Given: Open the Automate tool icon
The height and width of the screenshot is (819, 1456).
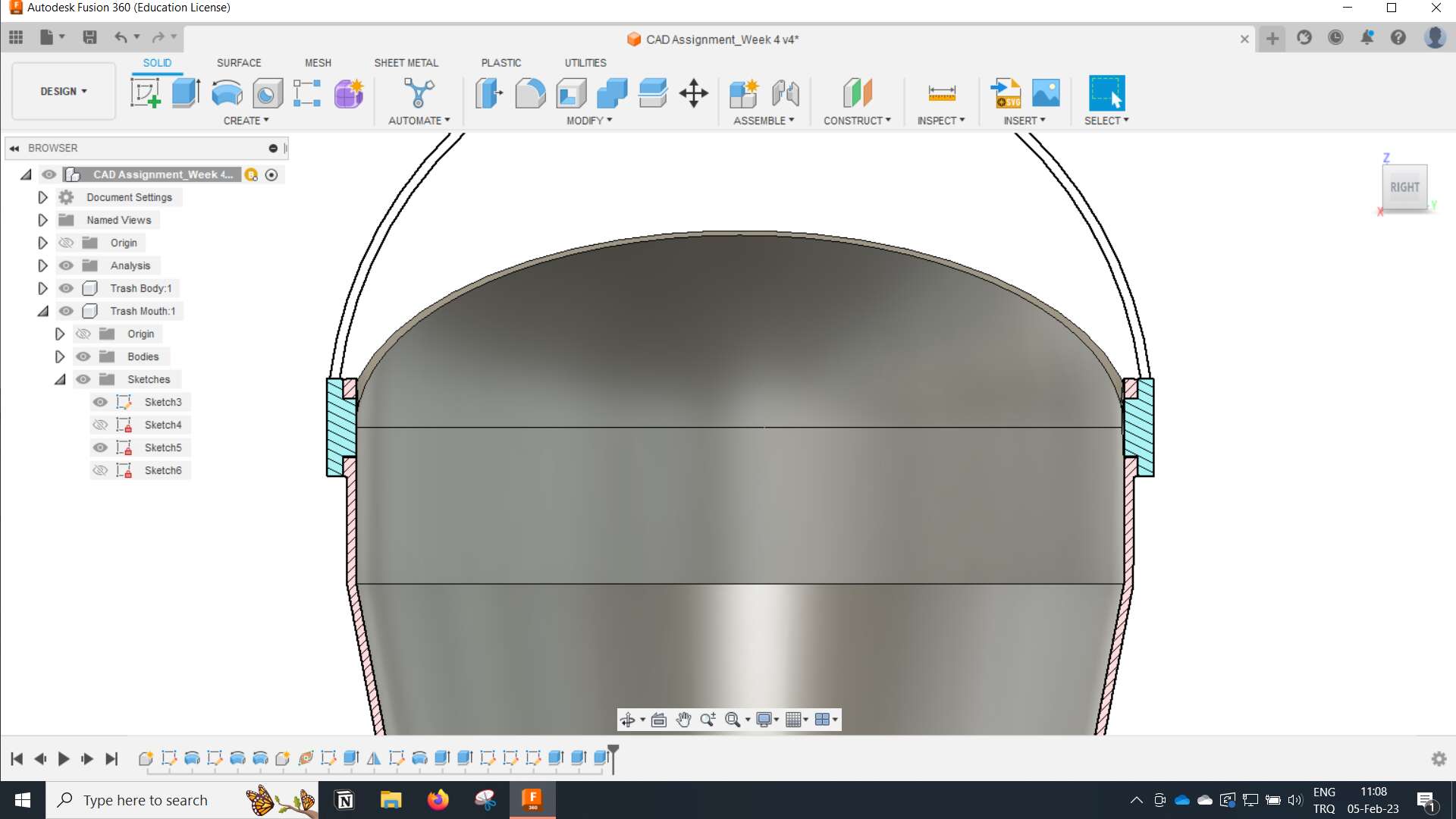Looking at the screenshot, I should click(x=419, y=93).
